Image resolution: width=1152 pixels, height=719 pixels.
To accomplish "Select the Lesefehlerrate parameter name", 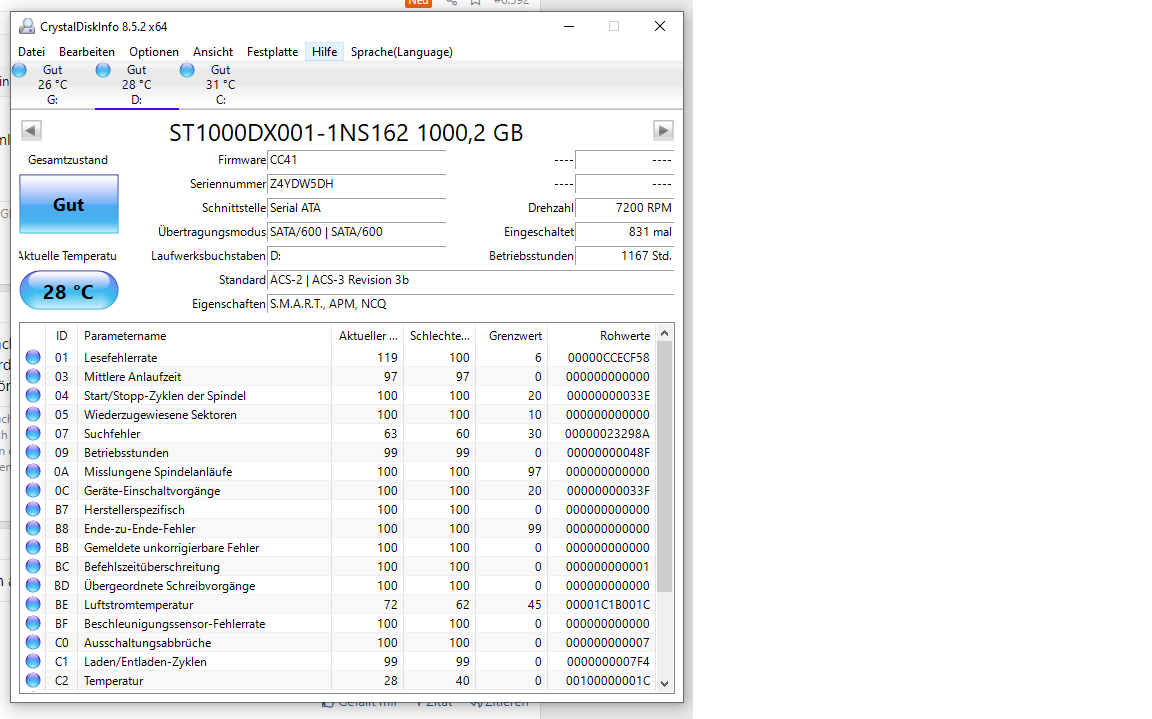I will click(x=120, y=358).
